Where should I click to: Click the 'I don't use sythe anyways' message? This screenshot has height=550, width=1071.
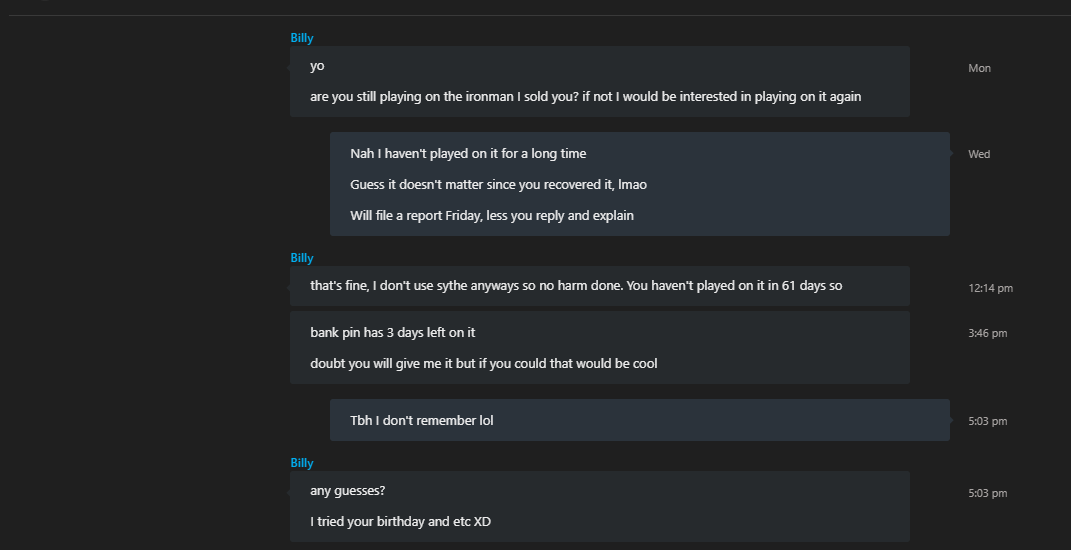click(576, 286)
